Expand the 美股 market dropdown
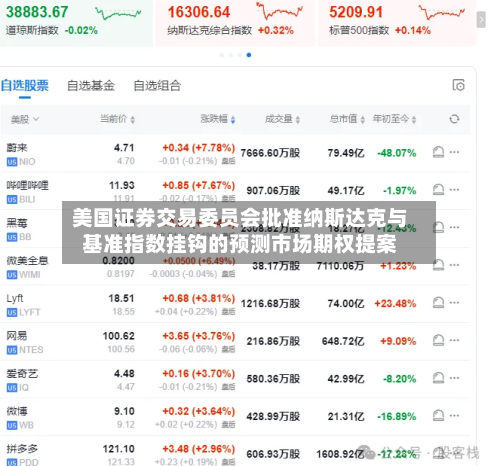 click(x=25, y=119)
